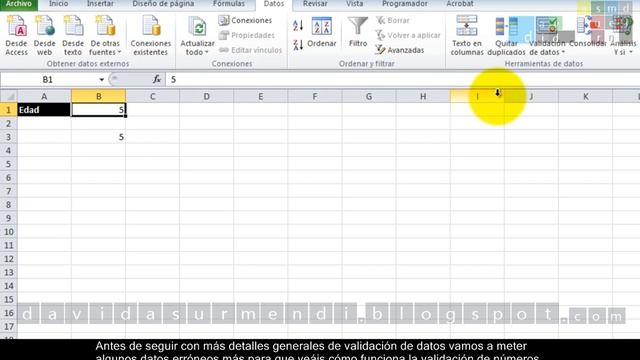
Task: Click the Desde web import icon
Action: tap(44, 35)
